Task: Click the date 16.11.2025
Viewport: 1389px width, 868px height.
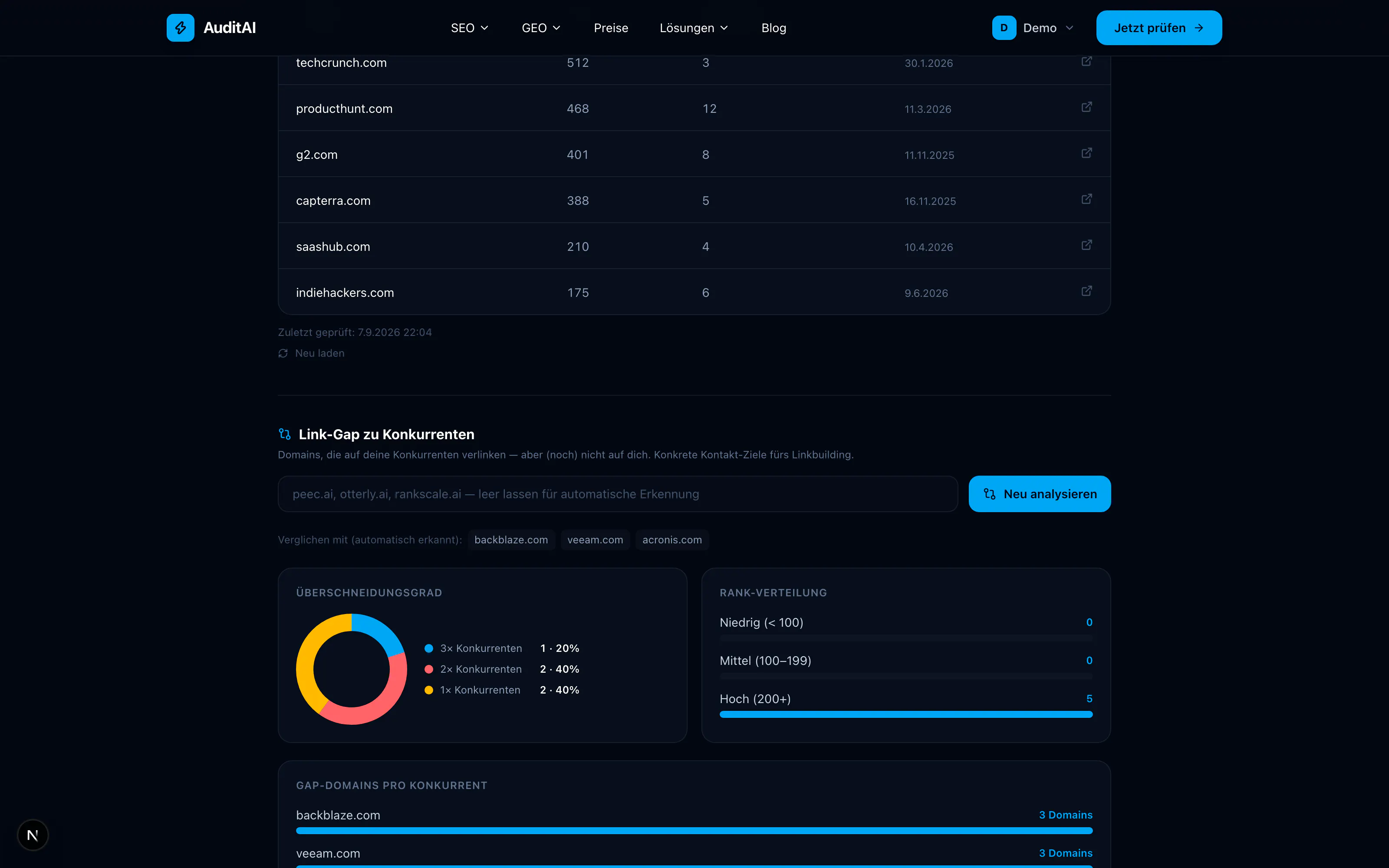Action: 930,201
